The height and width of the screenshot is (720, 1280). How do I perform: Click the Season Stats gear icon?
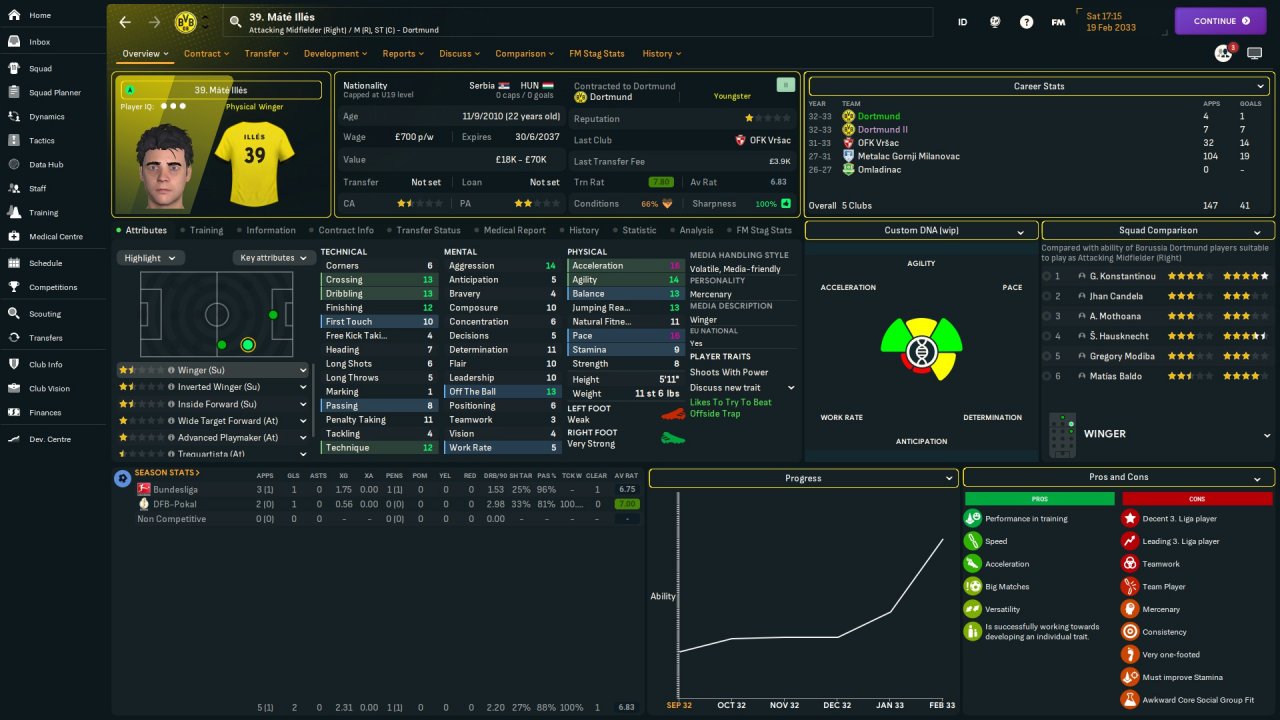tap(122, 478)
